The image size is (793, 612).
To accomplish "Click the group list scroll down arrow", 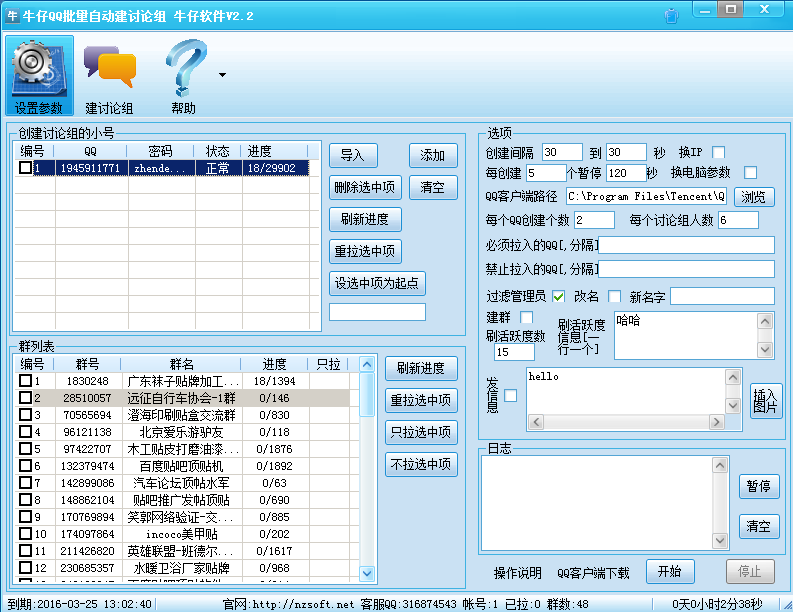I will tap(367, 574).
